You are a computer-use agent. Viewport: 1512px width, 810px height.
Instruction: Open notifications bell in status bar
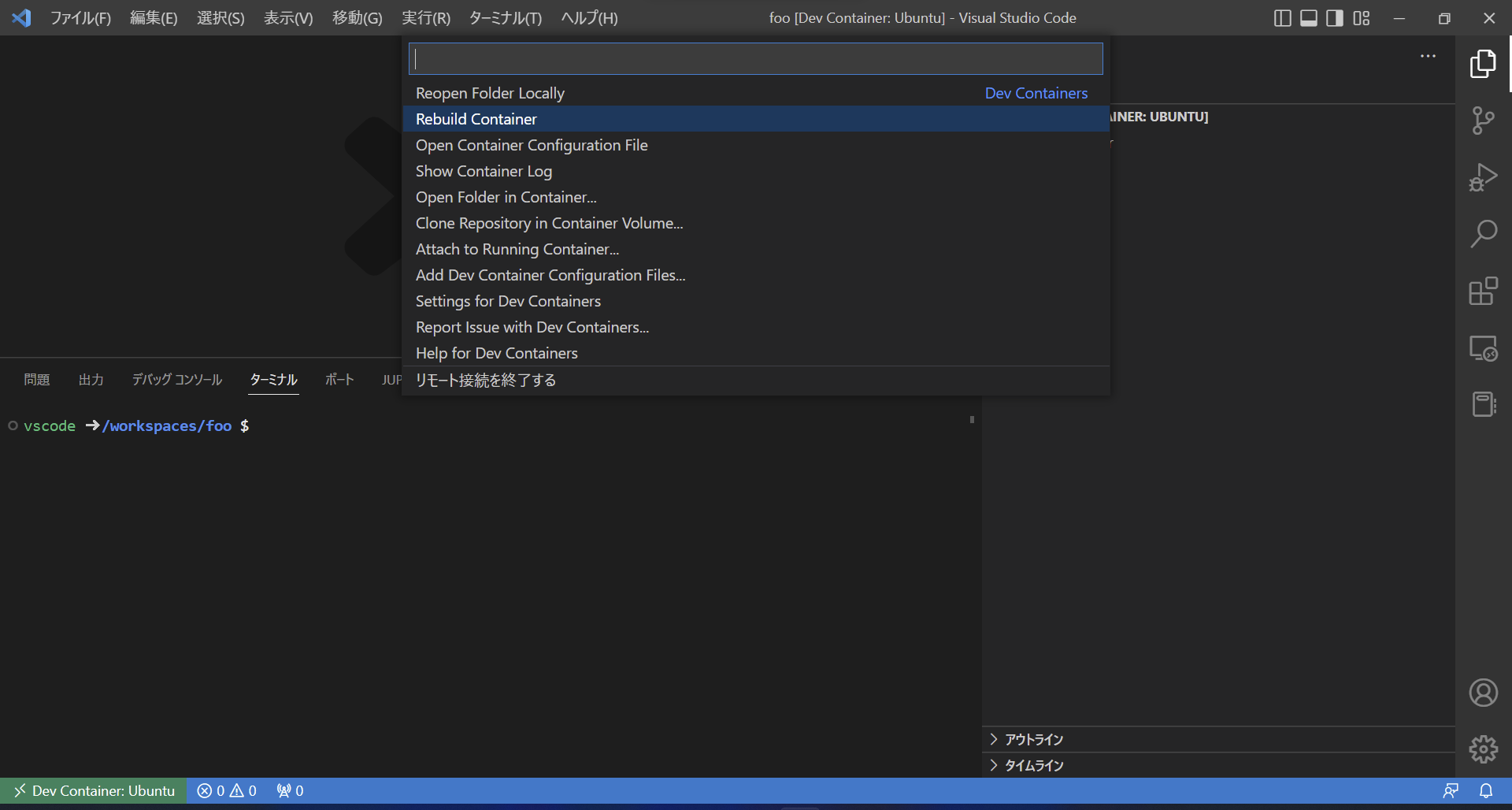coord(1486,790)
